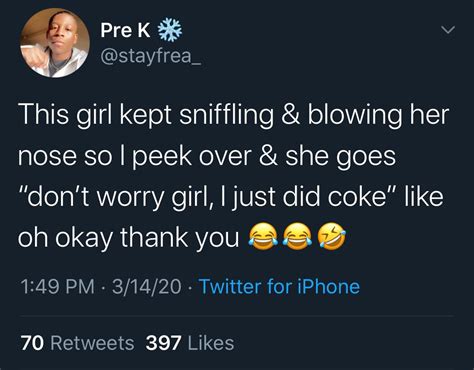Click the 1:49 PM timestamp

[57, 287]
